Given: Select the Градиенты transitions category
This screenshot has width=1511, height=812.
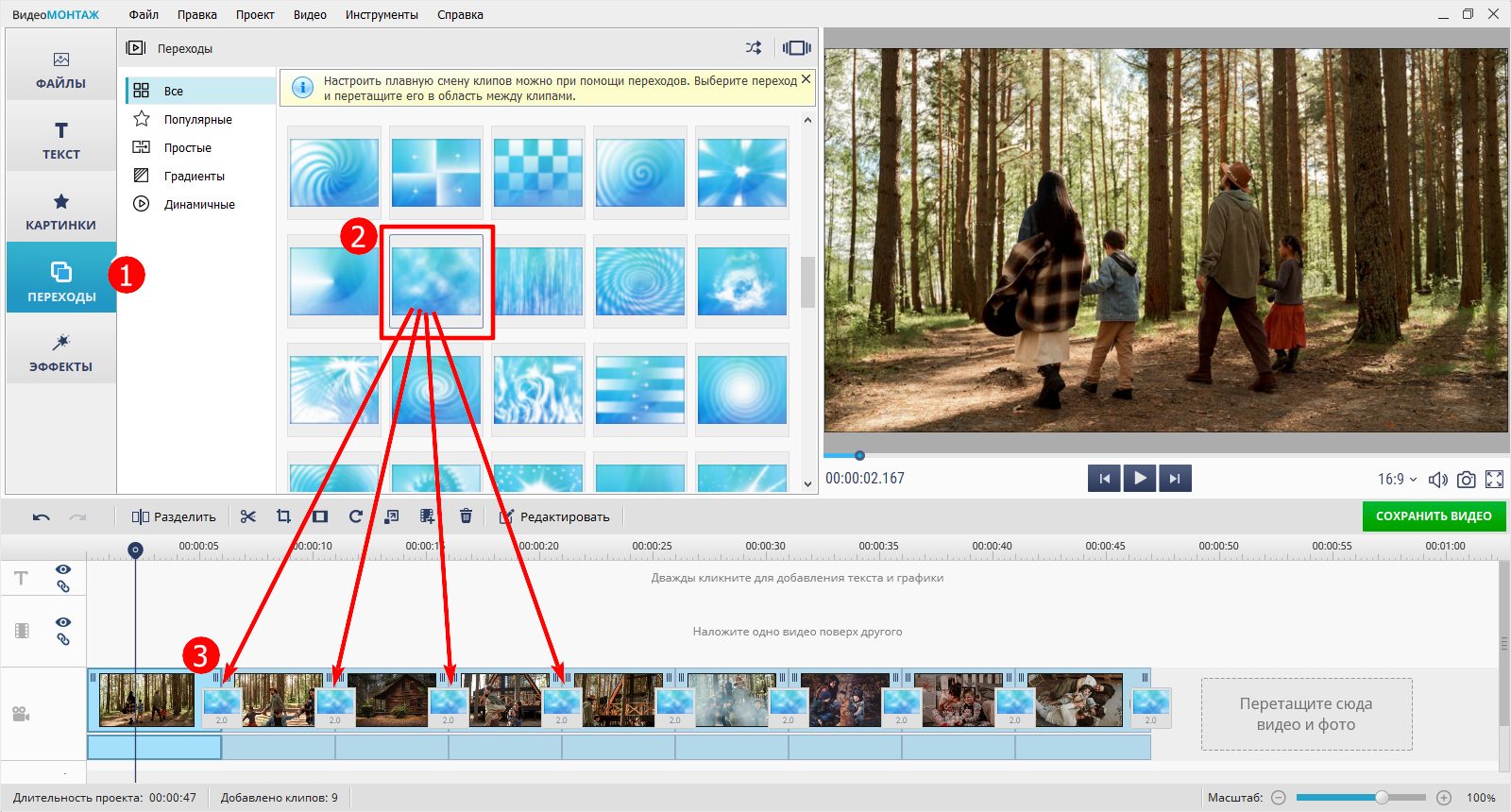Looking at the screenshot, I should pyautogui.click(x=194, y=176).
